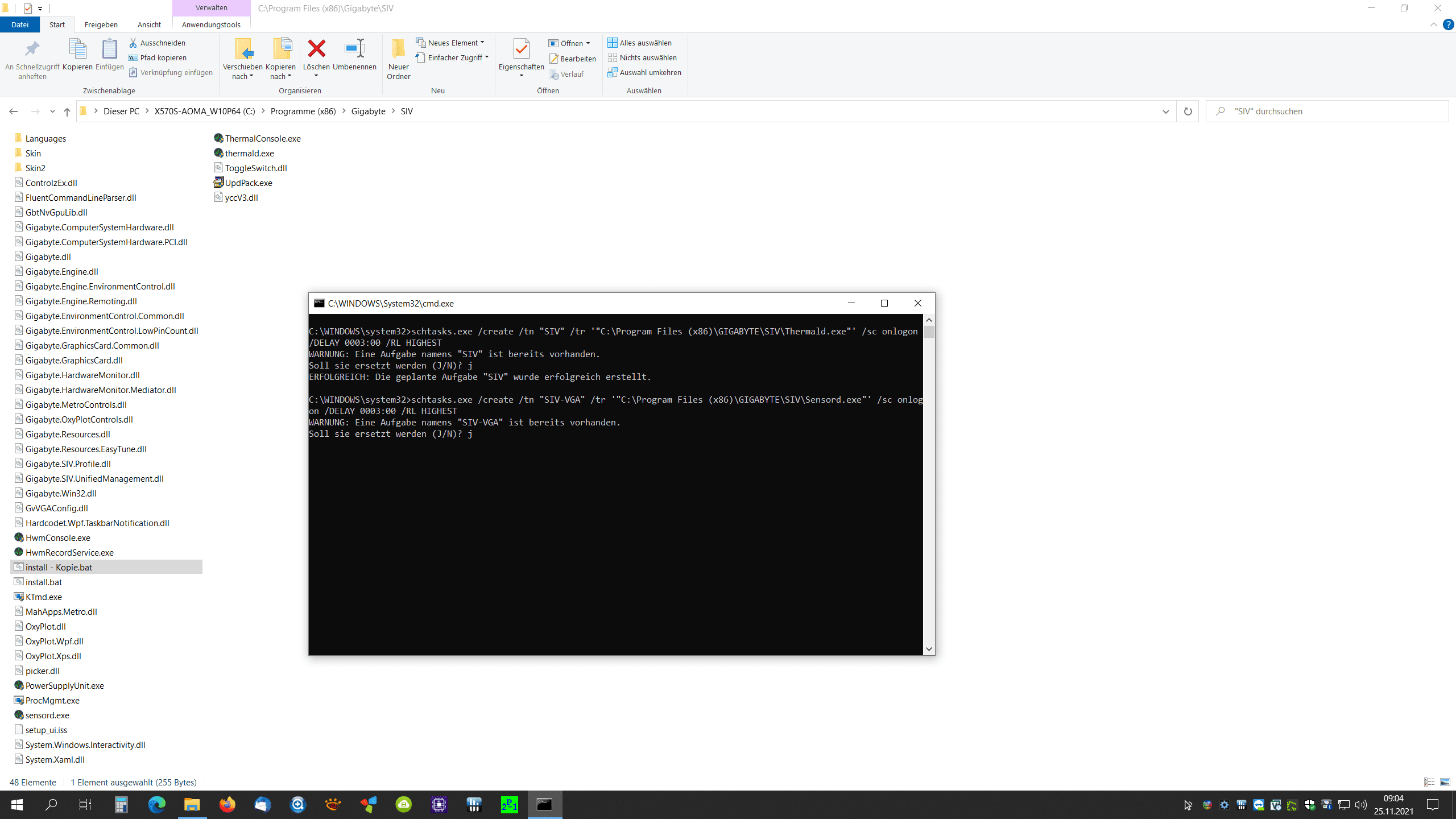Open Firefox from the taskbar
This screenshot has width=1456, height=819.
[x=227, y=805]
